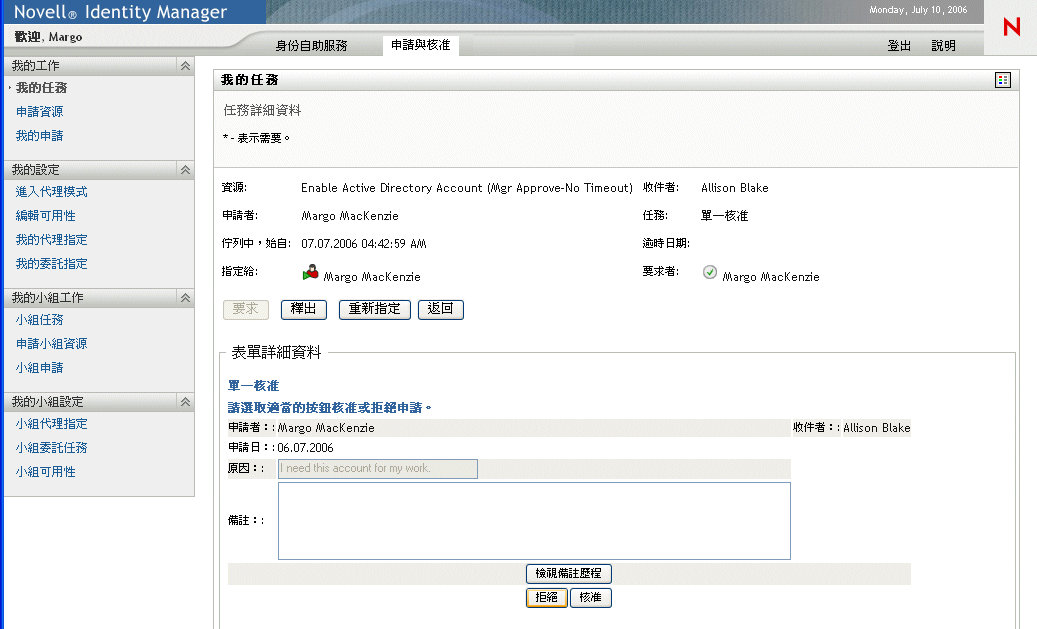This screenshot has height=629, width=1037.
Task: Open 申請小組資源
Action: 52,344
